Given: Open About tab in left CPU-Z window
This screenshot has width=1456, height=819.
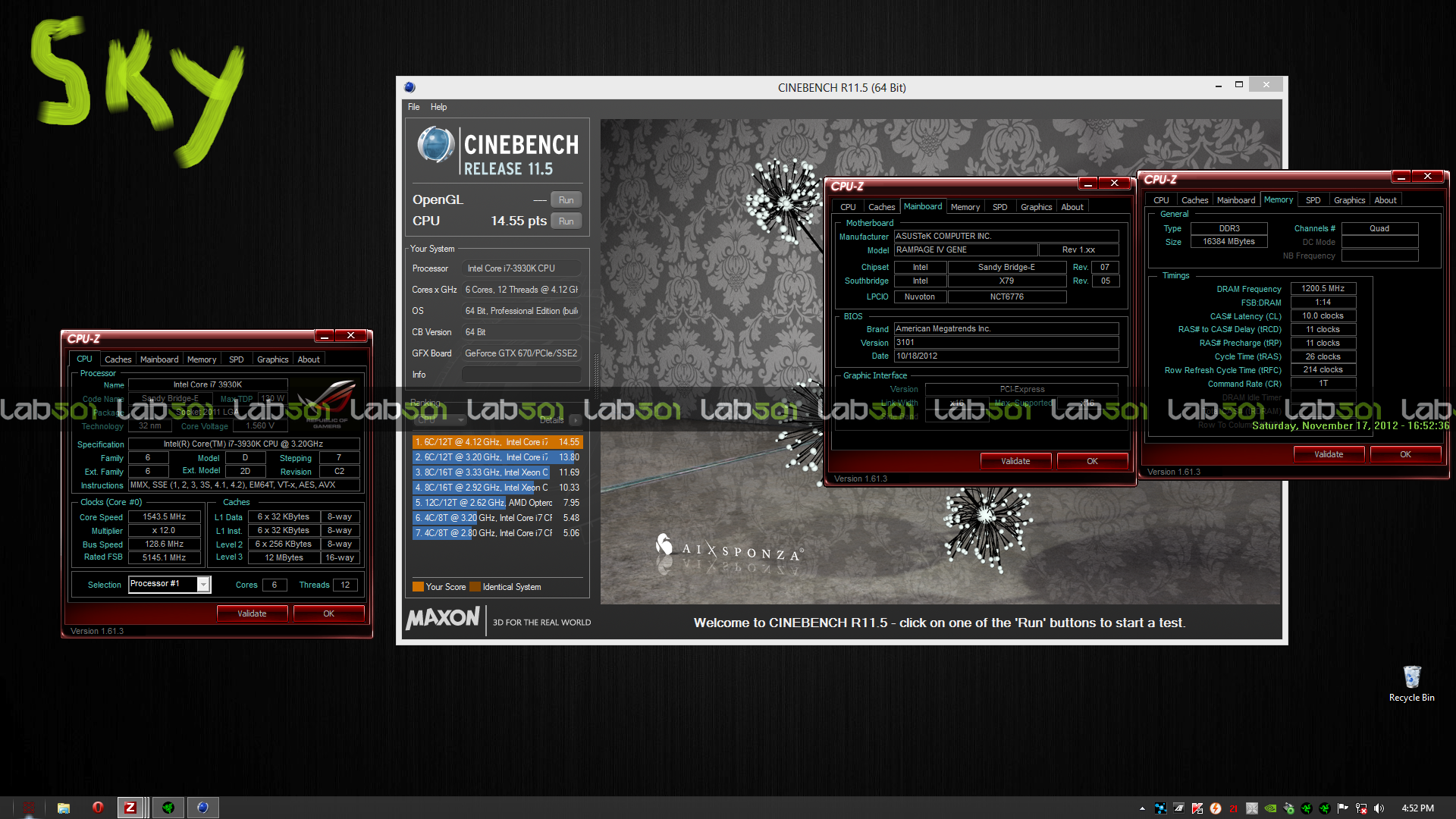Looking at the screenshot, I should point(309,359).
